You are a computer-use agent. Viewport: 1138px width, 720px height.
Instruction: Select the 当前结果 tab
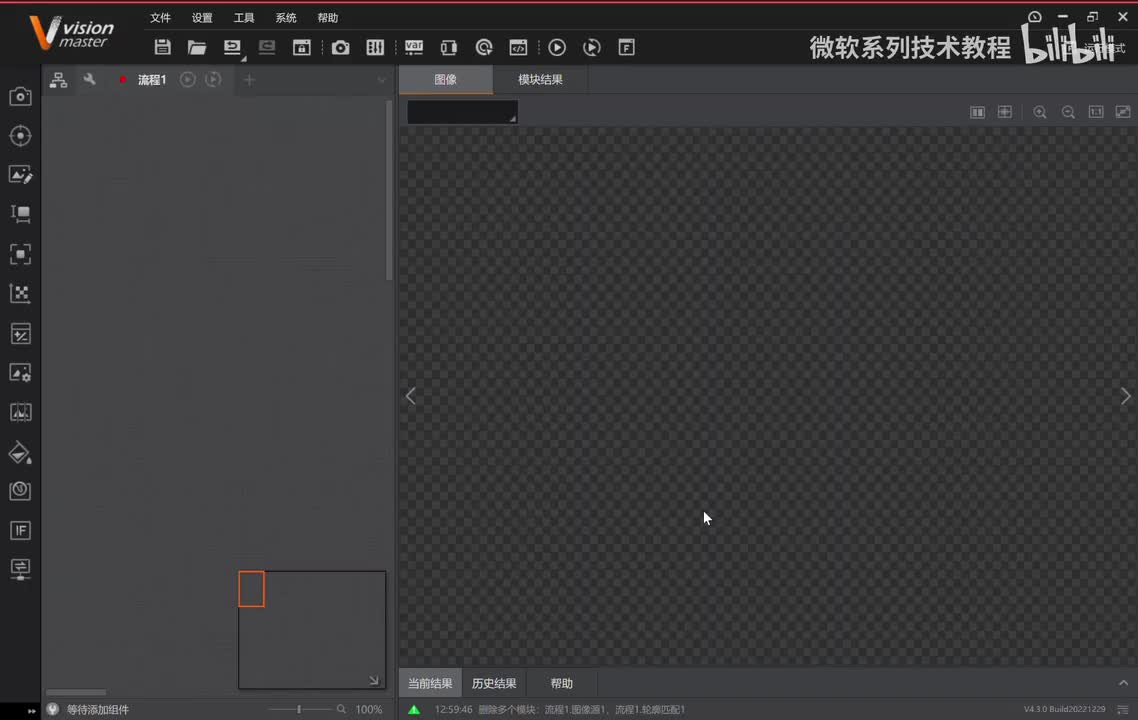coord(430,684)
